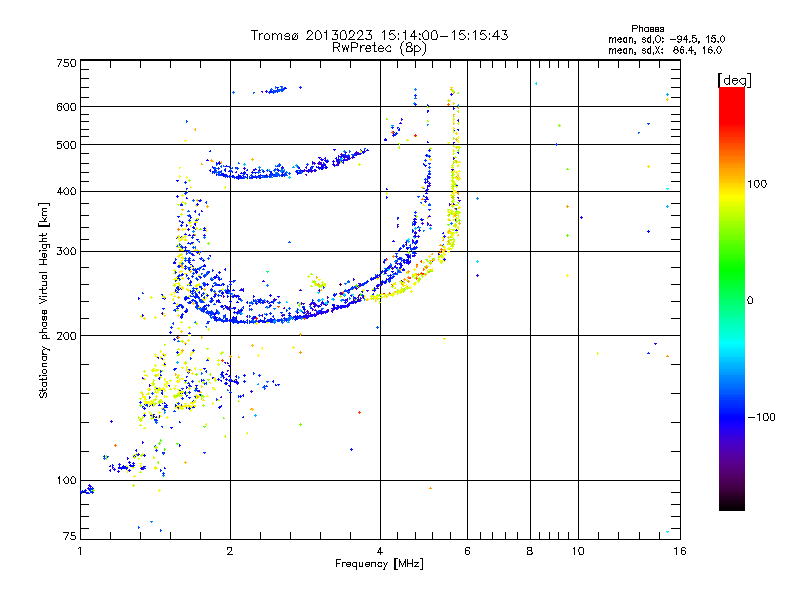800x600 pixels.
Task: Click the y-axis tick label '200'
Action: pos(66,336)
